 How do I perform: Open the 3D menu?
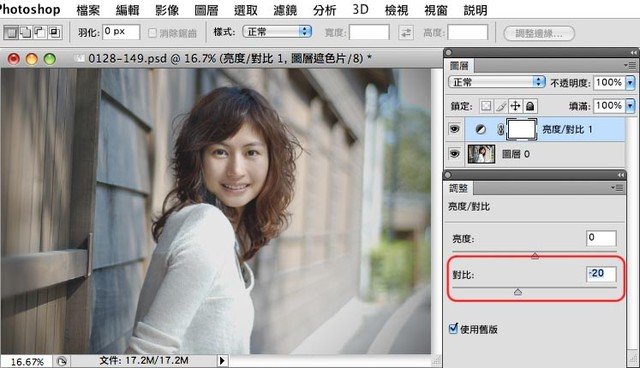tap(360, 9)
